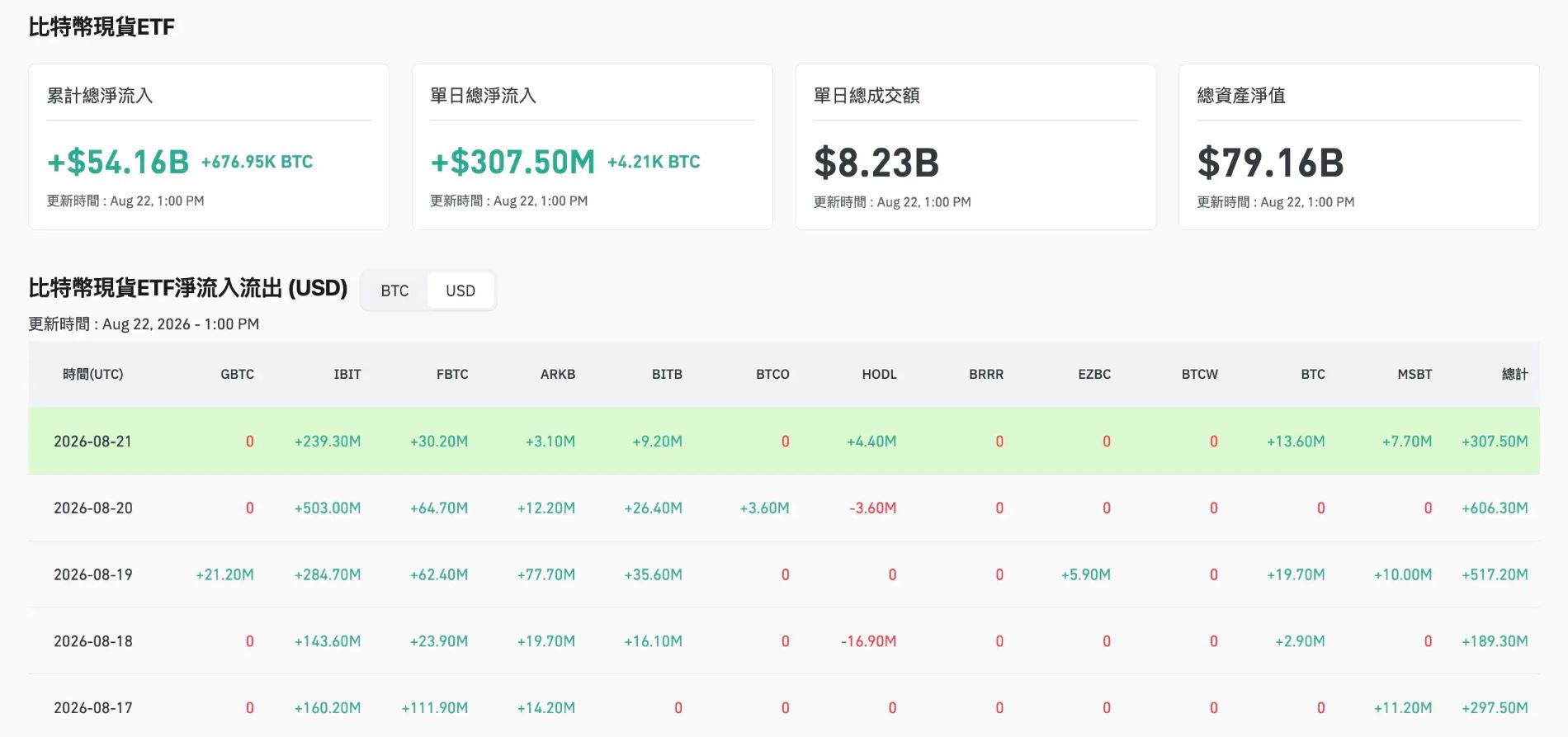Click the +503.00M IBIT value

(328, 508)
